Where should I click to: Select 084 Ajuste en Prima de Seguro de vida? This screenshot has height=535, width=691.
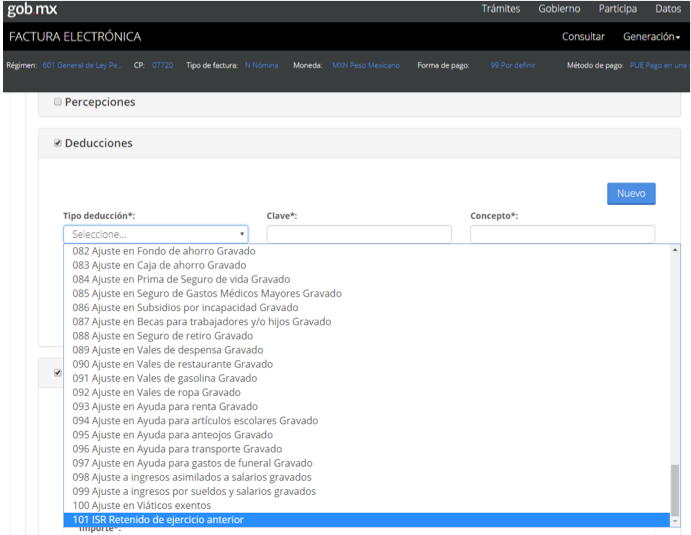click(367, 279)
